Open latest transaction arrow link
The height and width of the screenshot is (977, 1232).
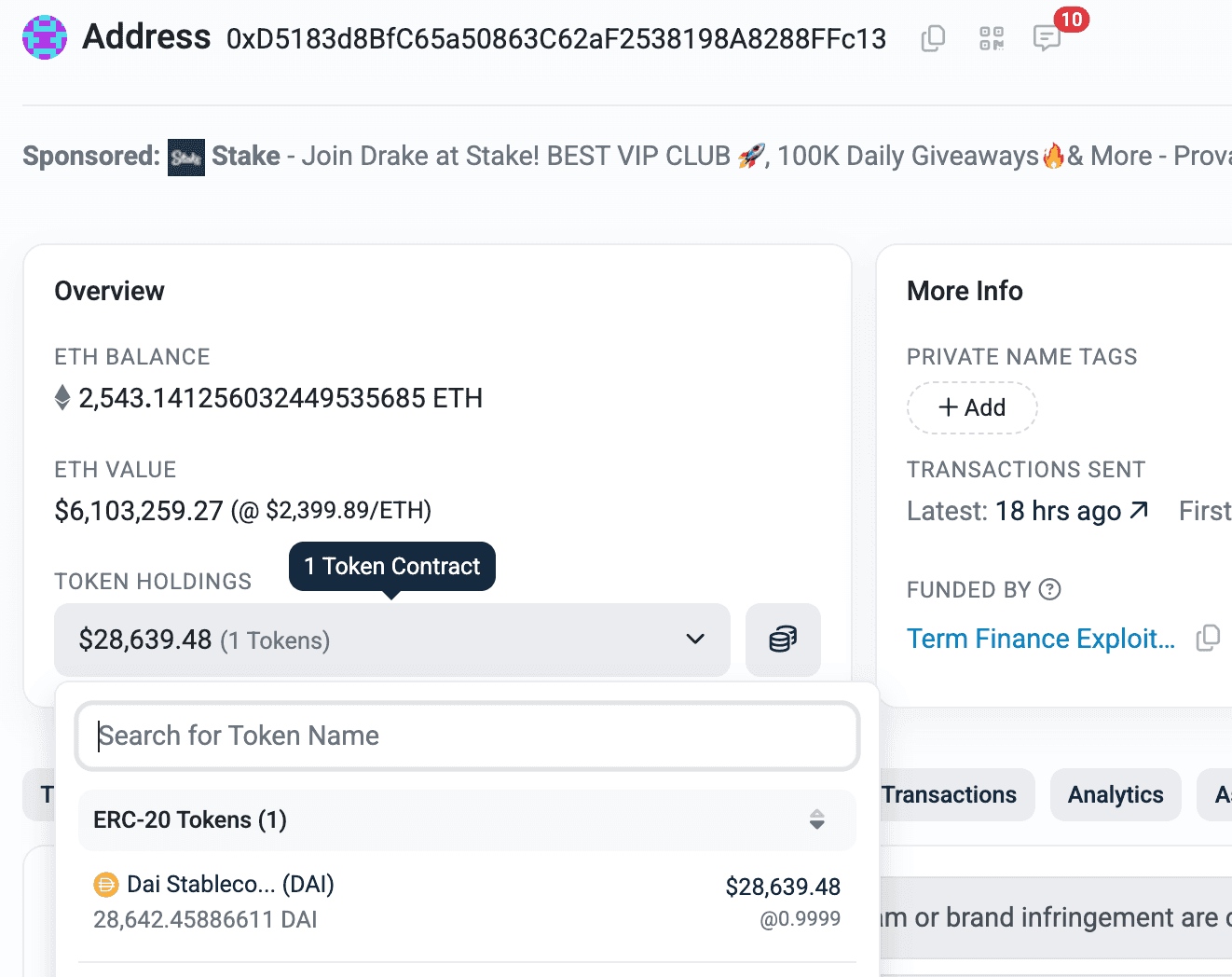1139,510
